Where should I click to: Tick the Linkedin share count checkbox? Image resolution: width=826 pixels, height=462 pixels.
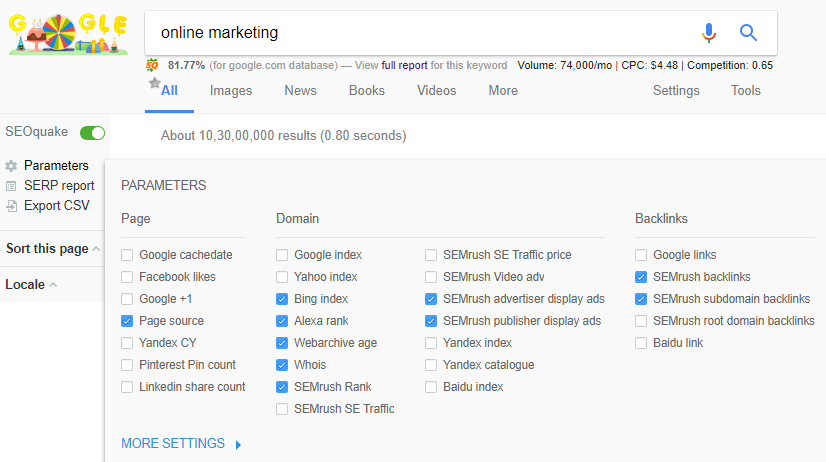coord(127,387)
